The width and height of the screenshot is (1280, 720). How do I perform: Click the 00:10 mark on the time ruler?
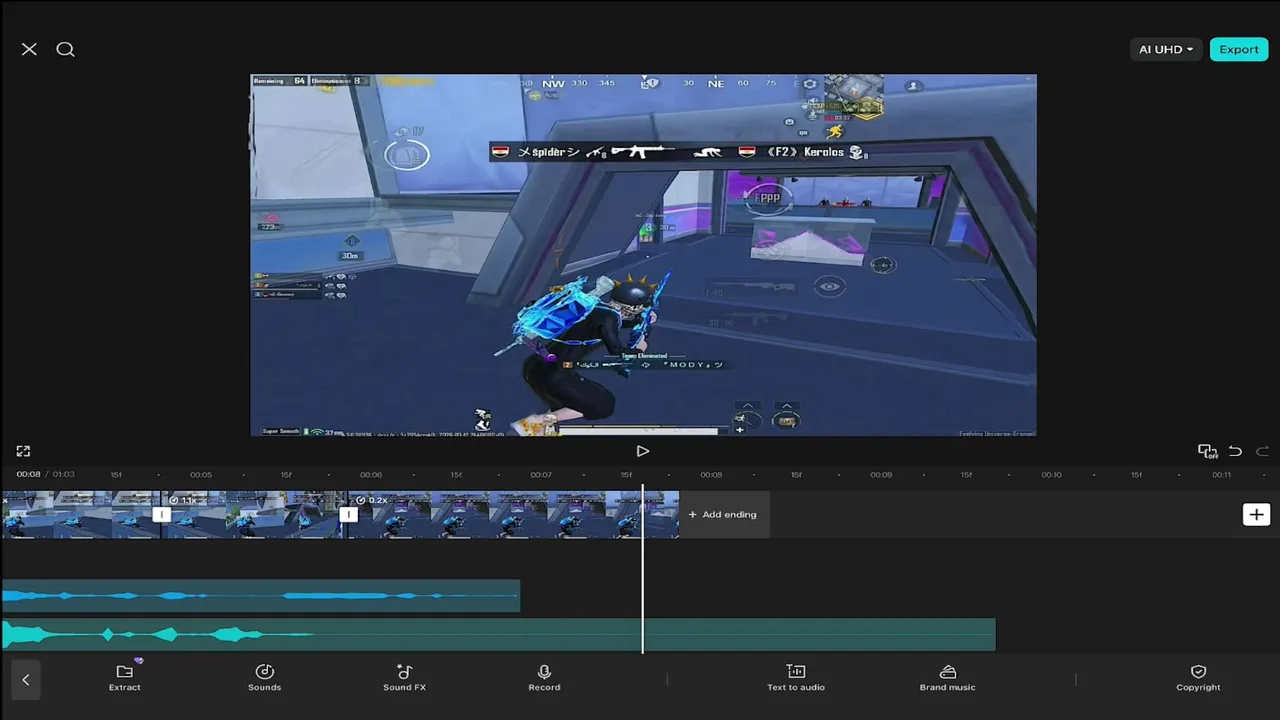click(x=1051, y=474)
